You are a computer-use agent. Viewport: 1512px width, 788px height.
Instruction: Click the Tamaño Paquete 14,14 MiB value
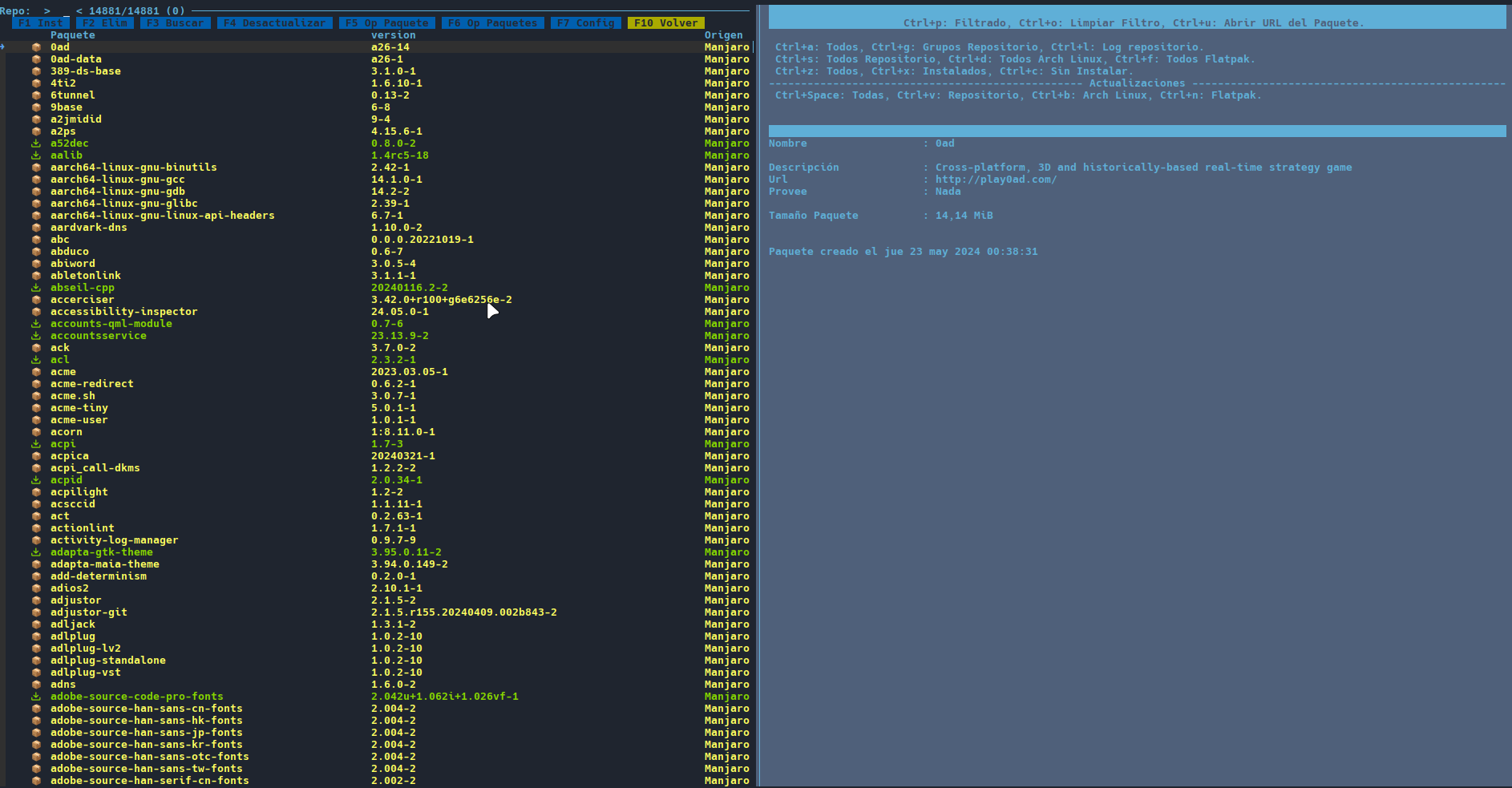964,216
